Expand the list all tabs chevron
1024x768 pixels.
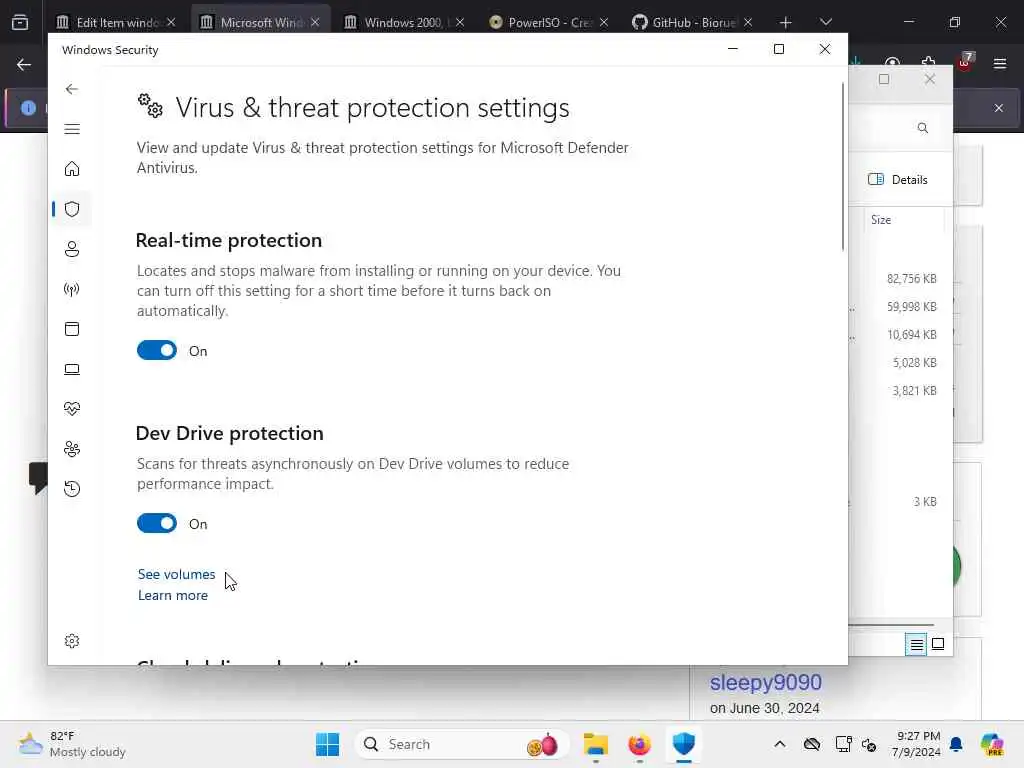(x=825, y=22)
